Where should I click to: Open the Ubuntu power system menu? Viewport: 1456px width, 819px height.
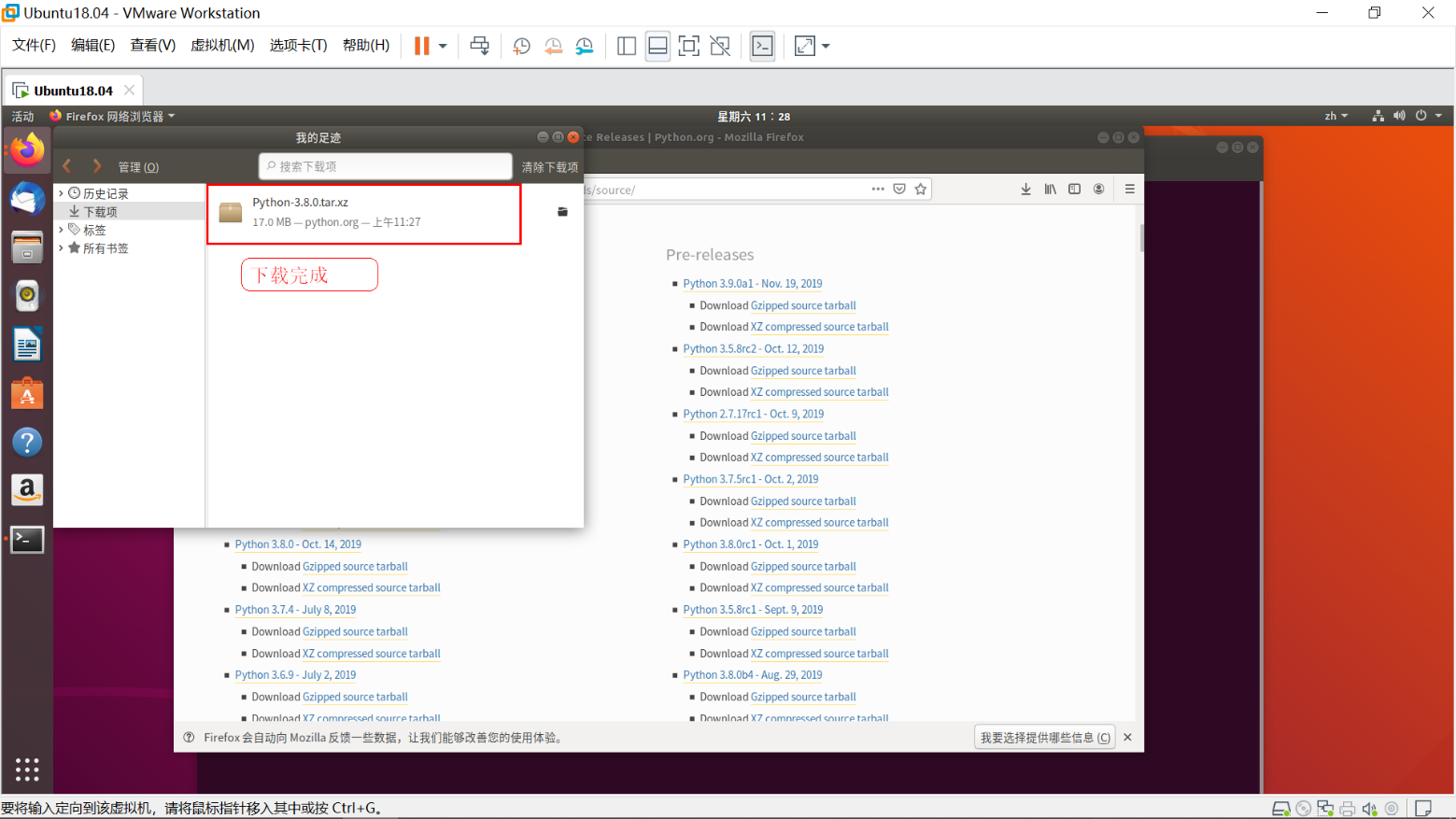[x=1428, y=117]
